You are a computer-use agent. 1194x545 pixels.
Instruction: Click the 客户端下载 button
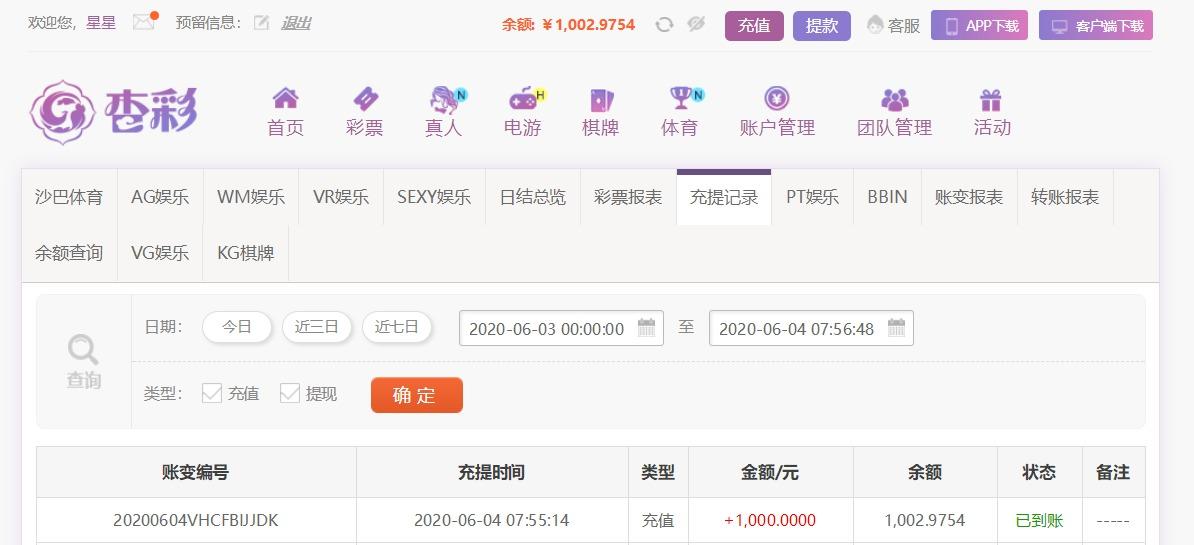point(1096,25)
